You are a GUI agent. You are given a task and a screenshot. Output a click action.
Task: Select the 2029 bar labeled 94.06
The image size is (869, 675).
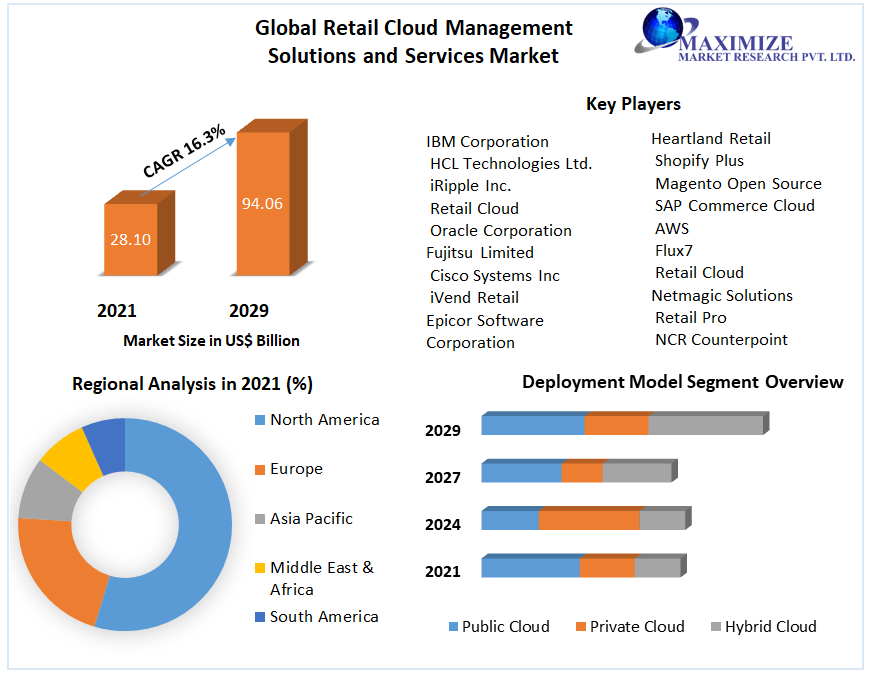point(261,204)
